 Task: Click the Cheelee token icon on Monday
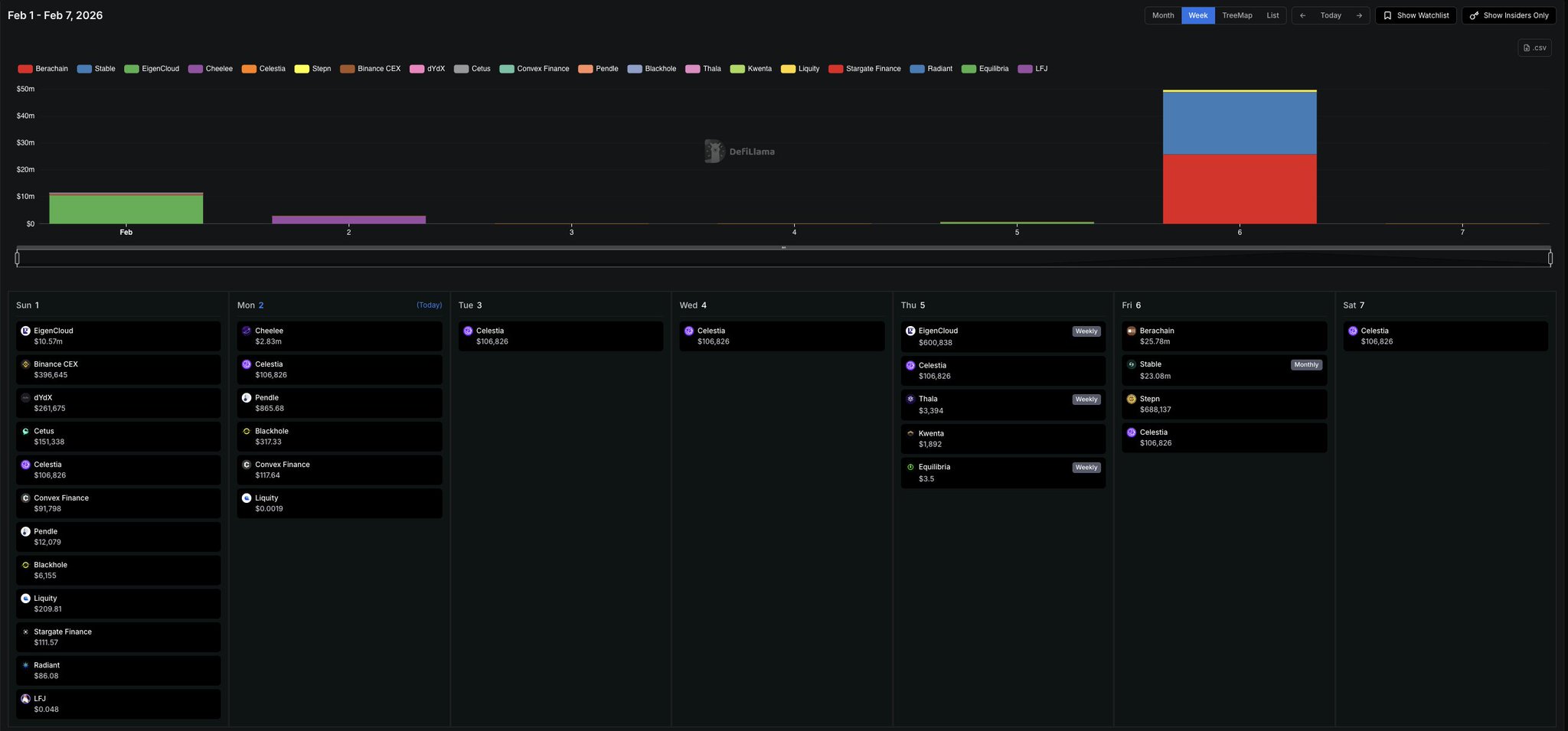point(247,331)
